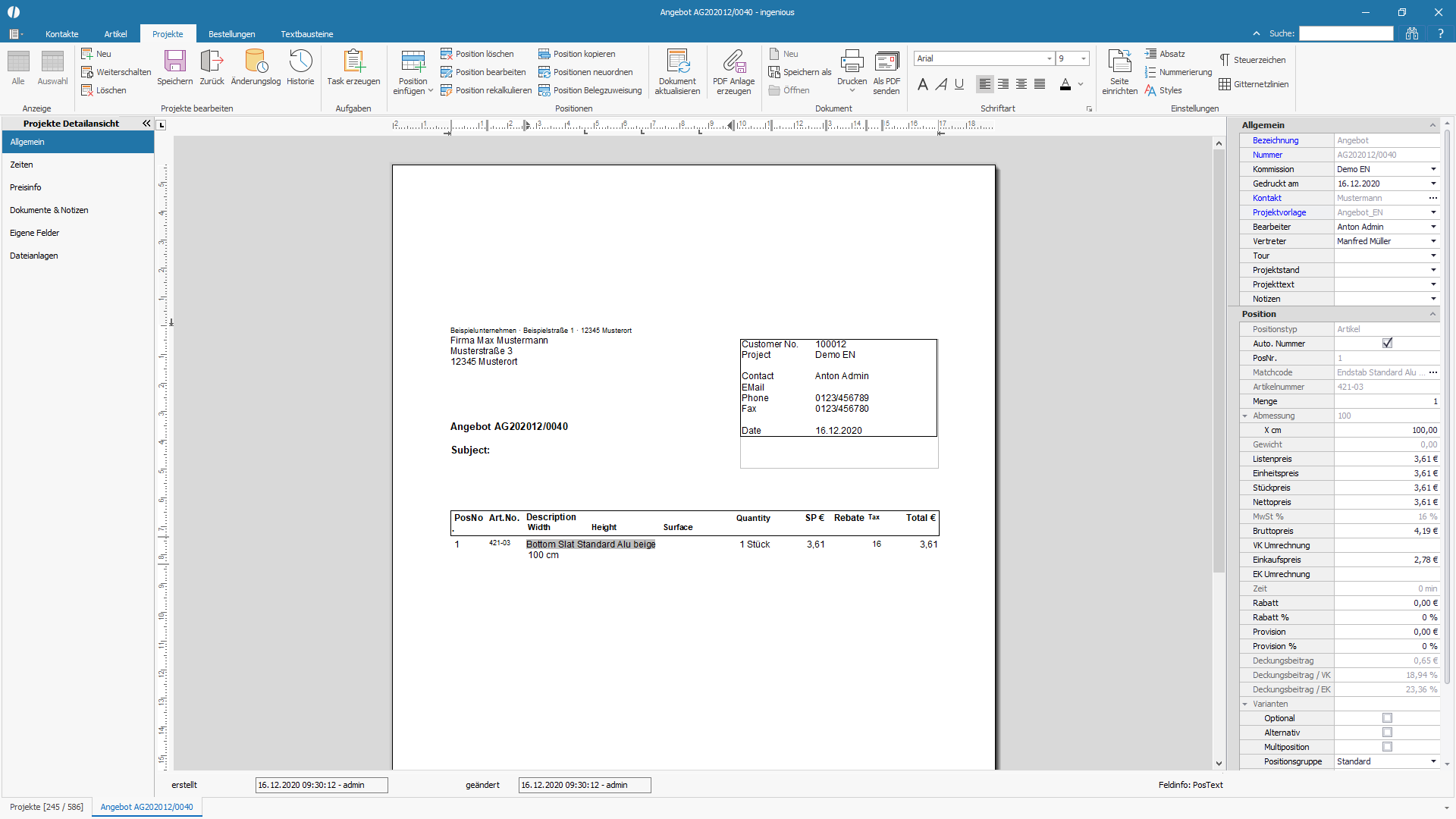This screenshot has height=819, width=1456.
Task: Open the Arial font name dropdown
Action: tap(1049, 58)
